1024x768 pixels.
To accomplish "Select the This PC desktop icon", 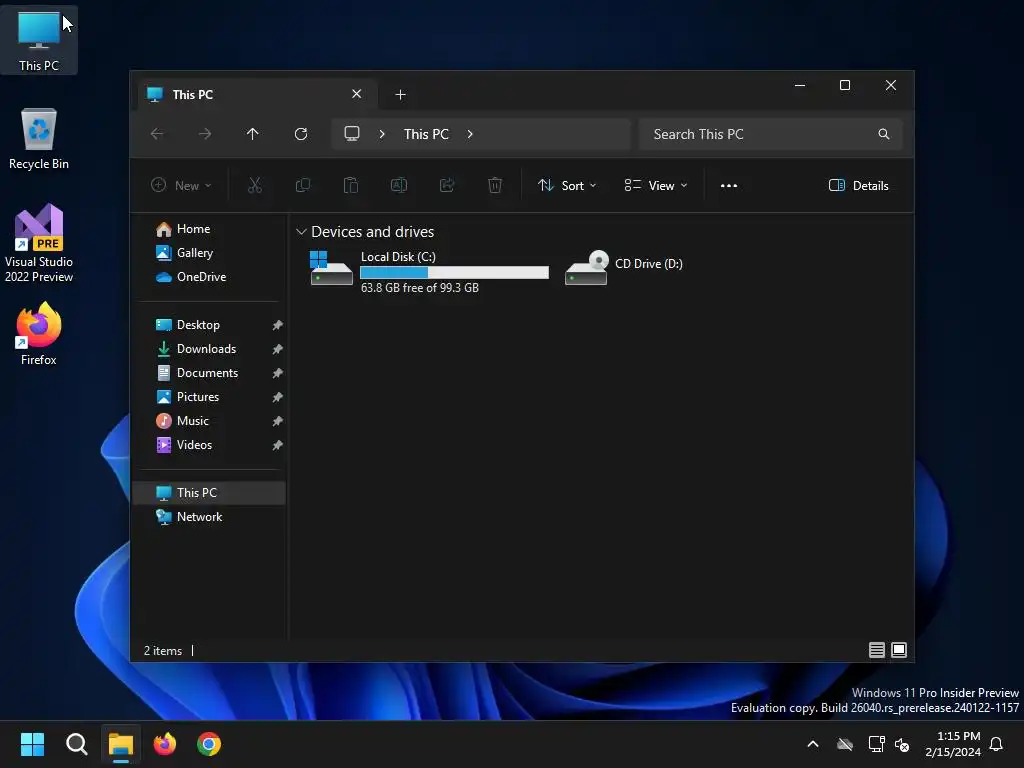I will 39,40.
